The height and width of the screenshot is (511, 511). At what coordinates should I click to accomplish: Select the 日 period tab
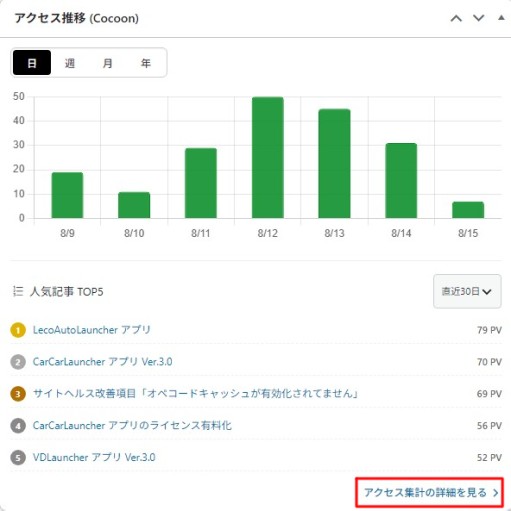tap(32, 63)
